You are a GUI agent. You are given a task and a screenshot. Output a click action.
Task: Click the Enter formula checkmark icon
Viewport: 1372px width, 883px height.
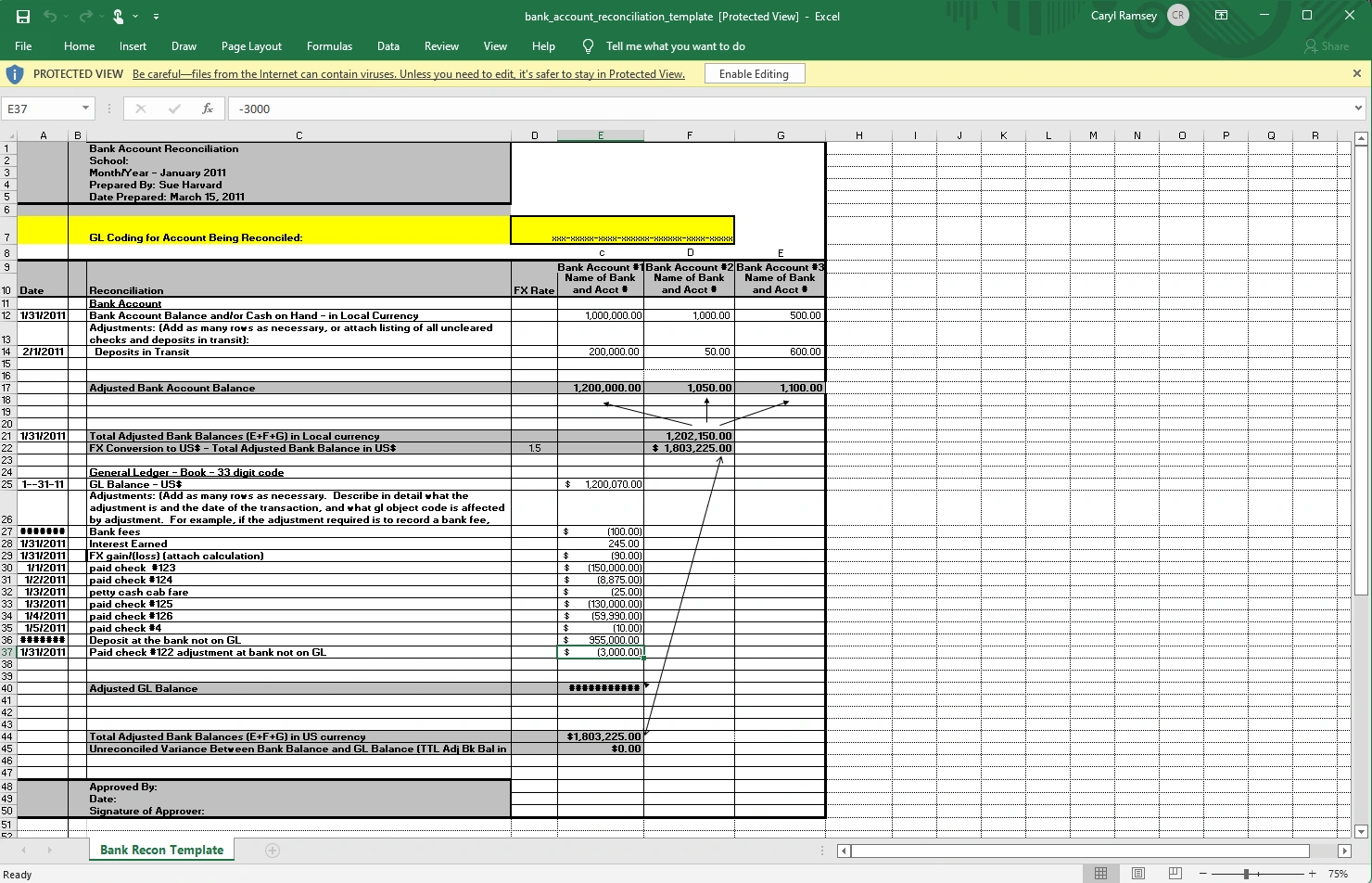(x=174, y=109)
